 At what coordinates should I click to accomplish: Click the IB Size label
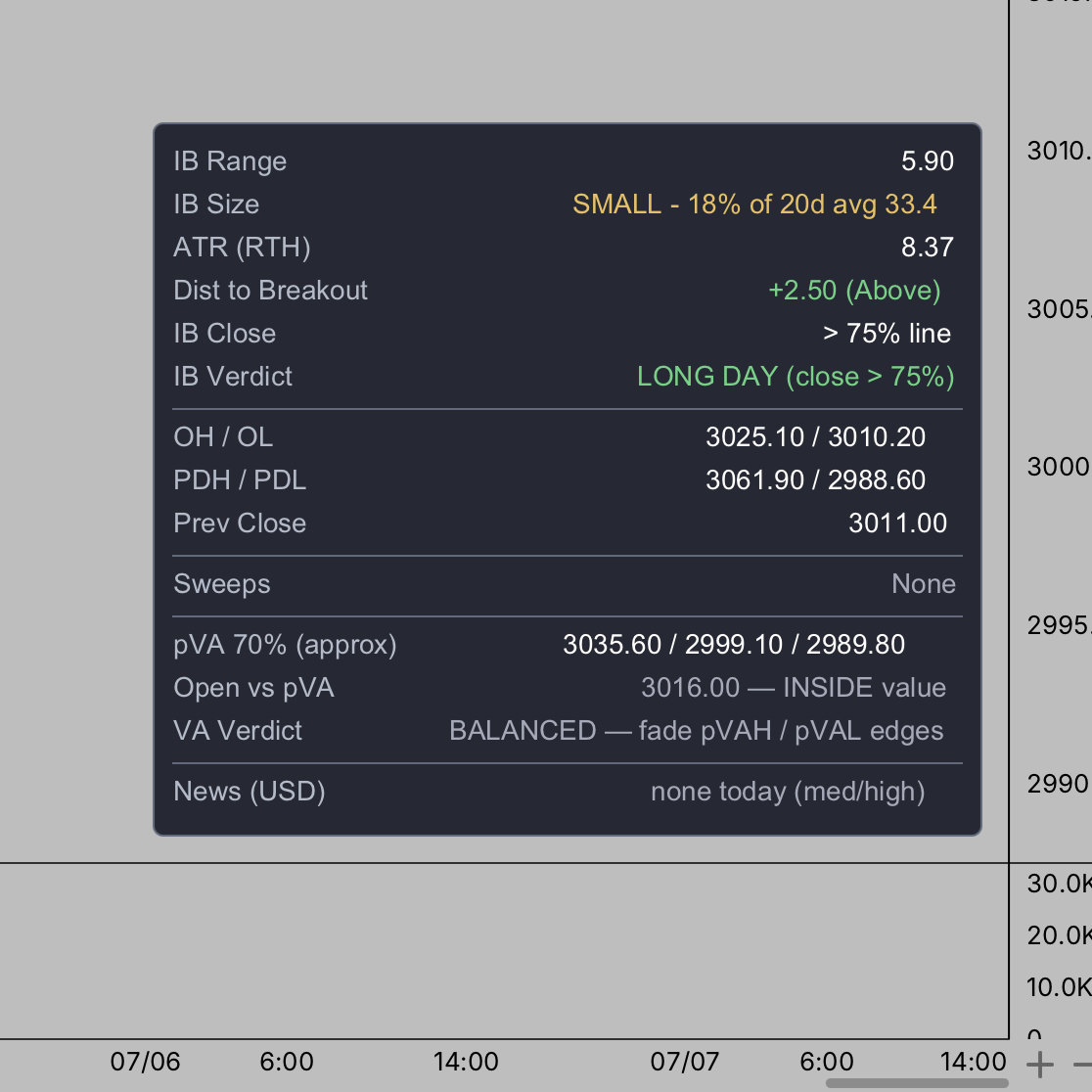(x=216, y=205)
